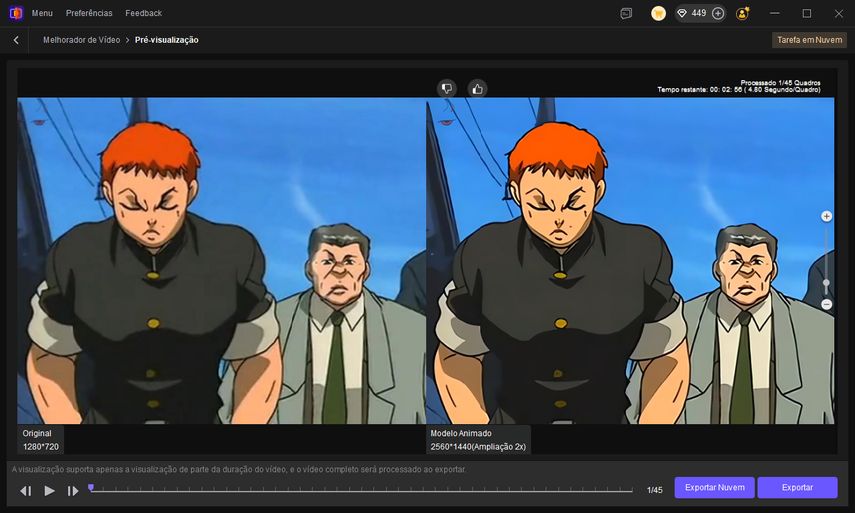Give thumbs down on preview result

click(447, 88)
